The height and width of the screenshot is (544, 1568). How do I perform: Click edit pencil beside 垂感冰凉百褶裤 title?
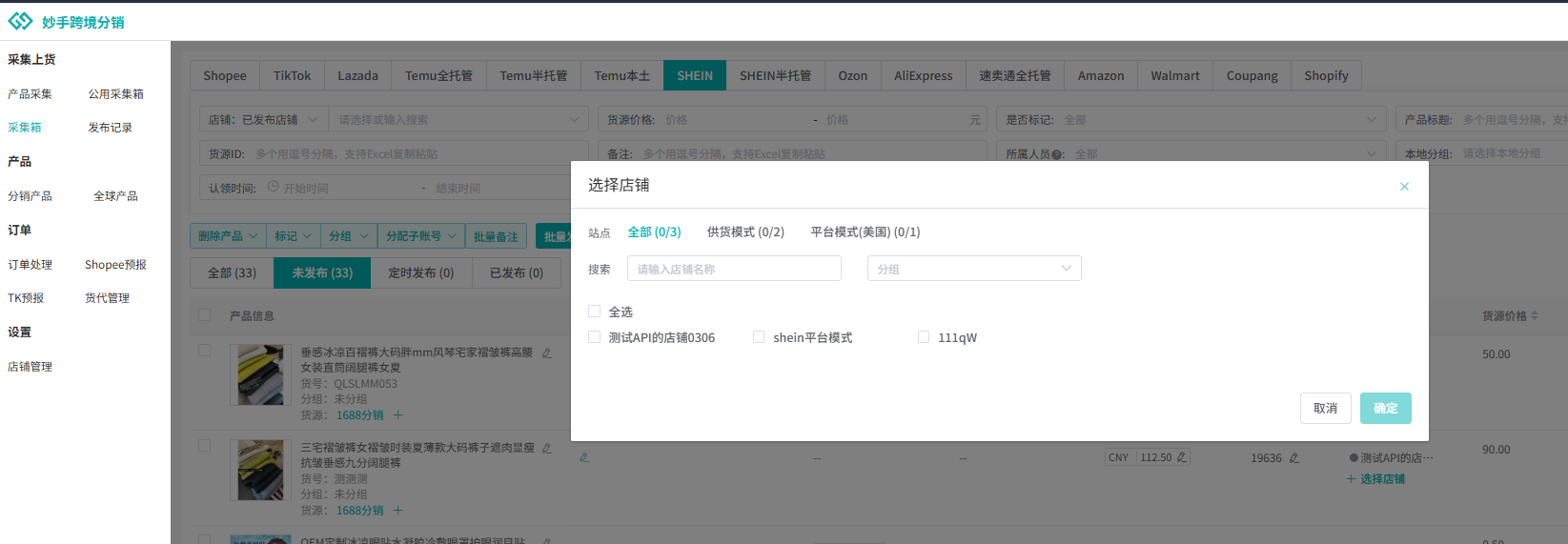point(547,353)
